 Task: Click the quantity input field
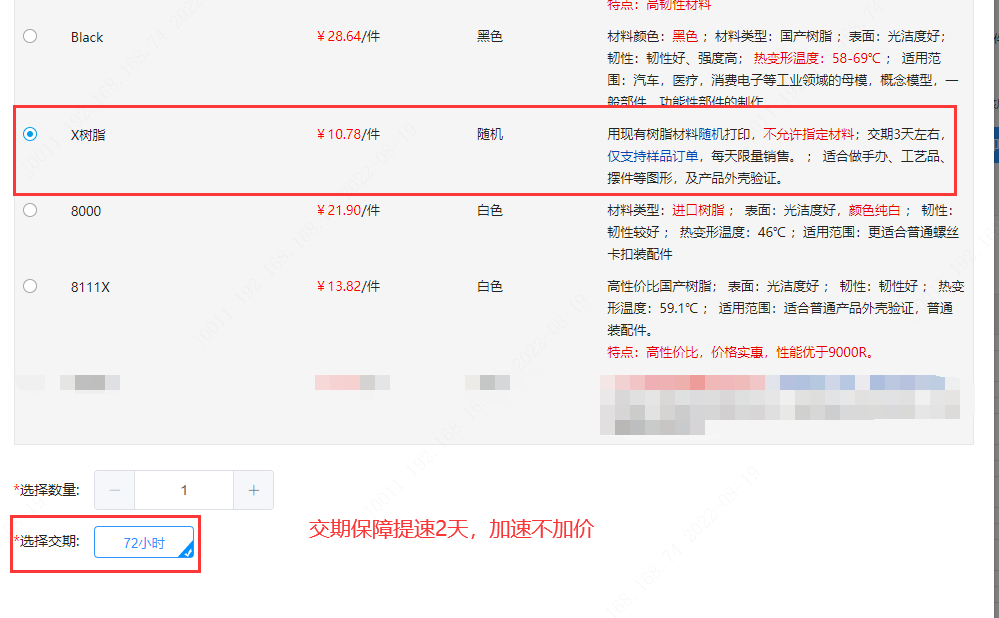point(184,490)
